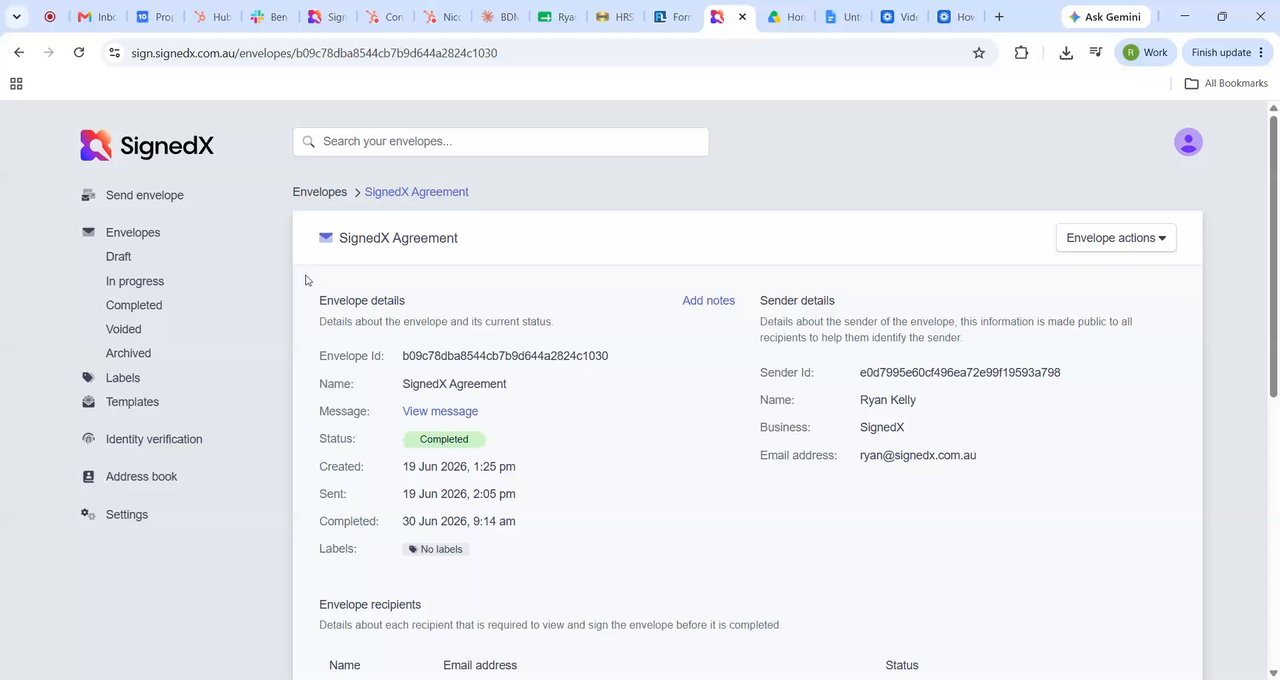The height and width of the screenshot is (680, 1280).
Task: Click Completed date 30 Jun 2026, 9:14 am
Action: 459,521
